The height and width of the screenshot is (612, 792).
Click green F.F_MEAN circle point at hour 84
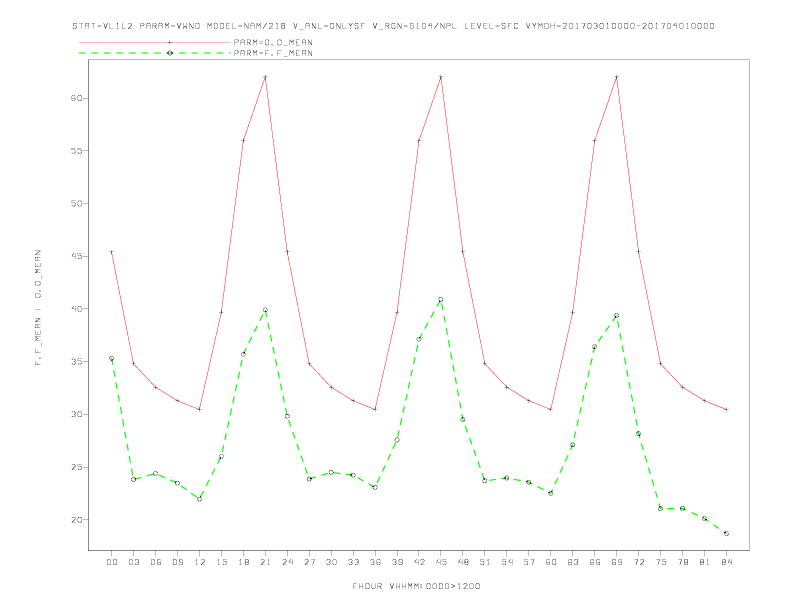click(726, 533)
